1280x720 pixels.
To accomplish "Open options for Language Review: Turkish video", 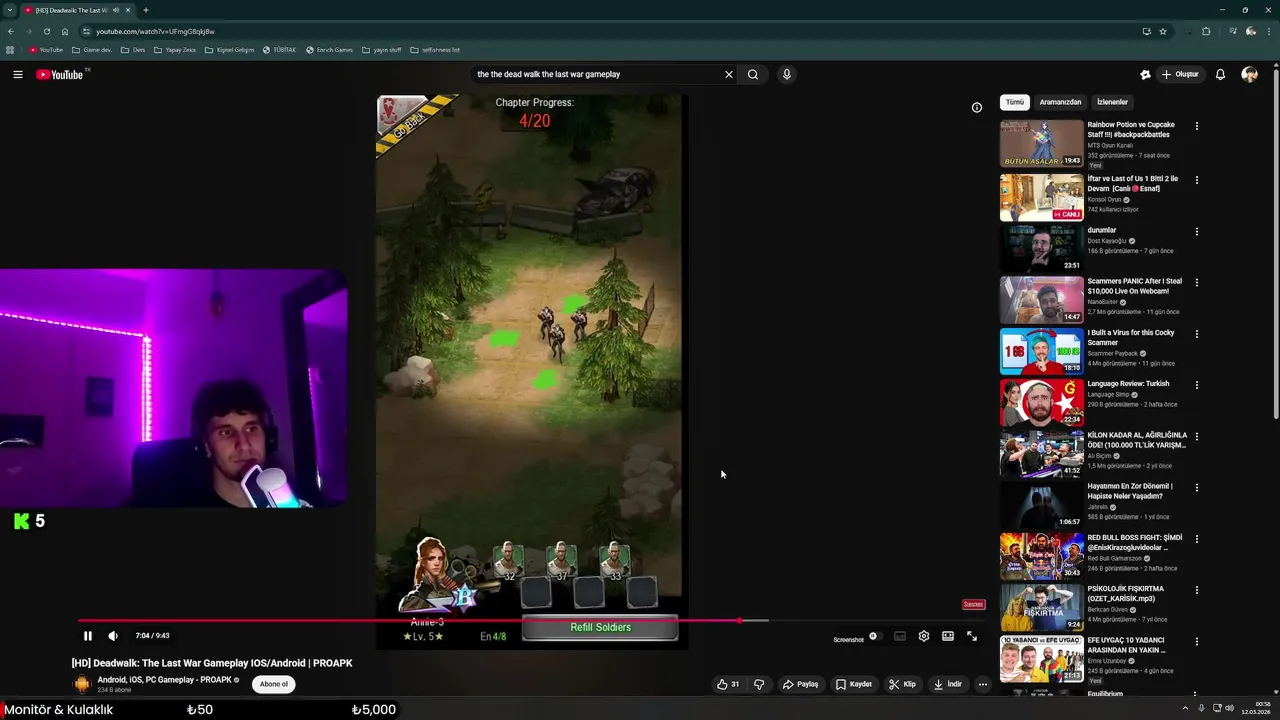I will point(1196,385).
